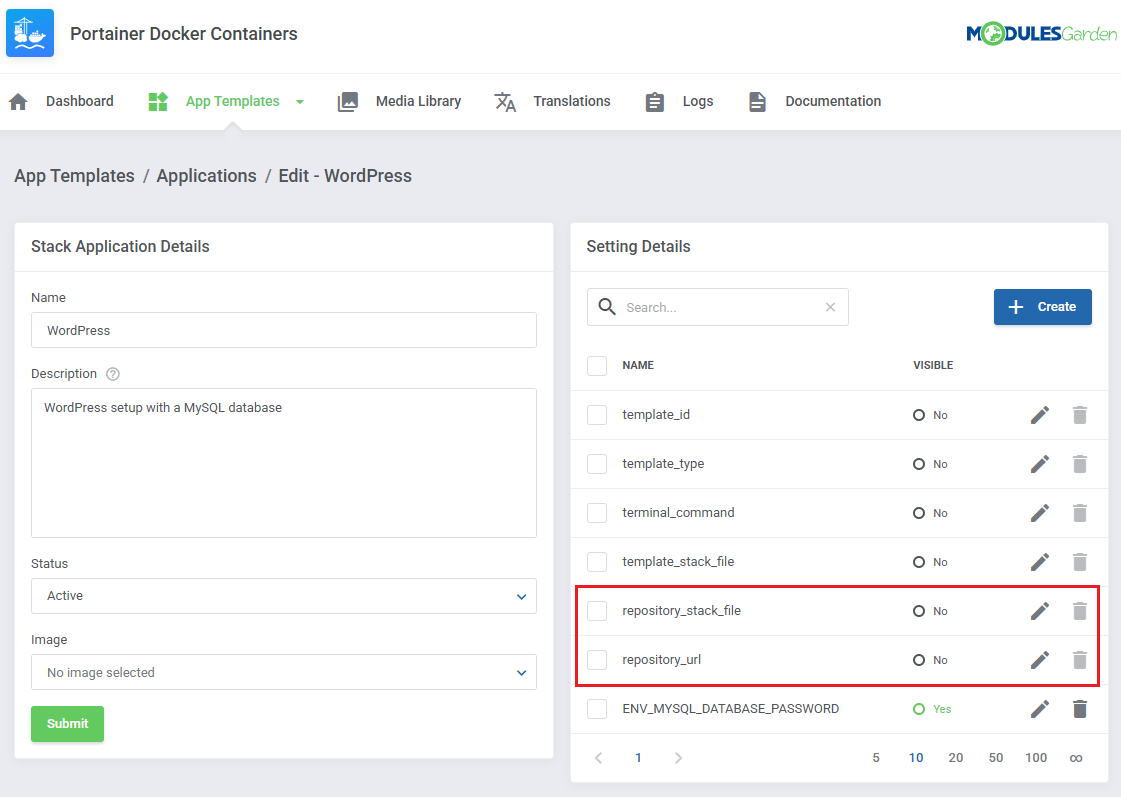Click the Portainer Docker Containers logo icon
Screen dimensions: 1121x797
point(30,33)
